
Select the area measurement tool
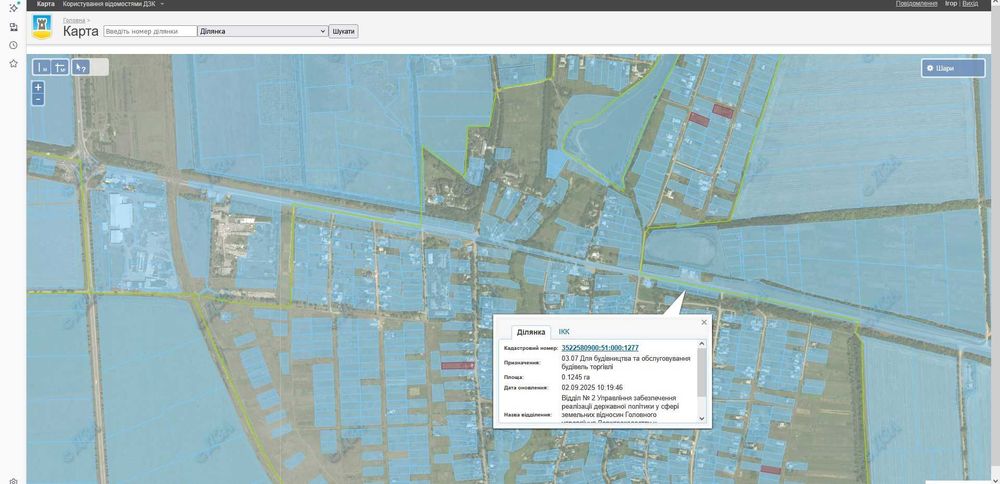click(61, 68)
